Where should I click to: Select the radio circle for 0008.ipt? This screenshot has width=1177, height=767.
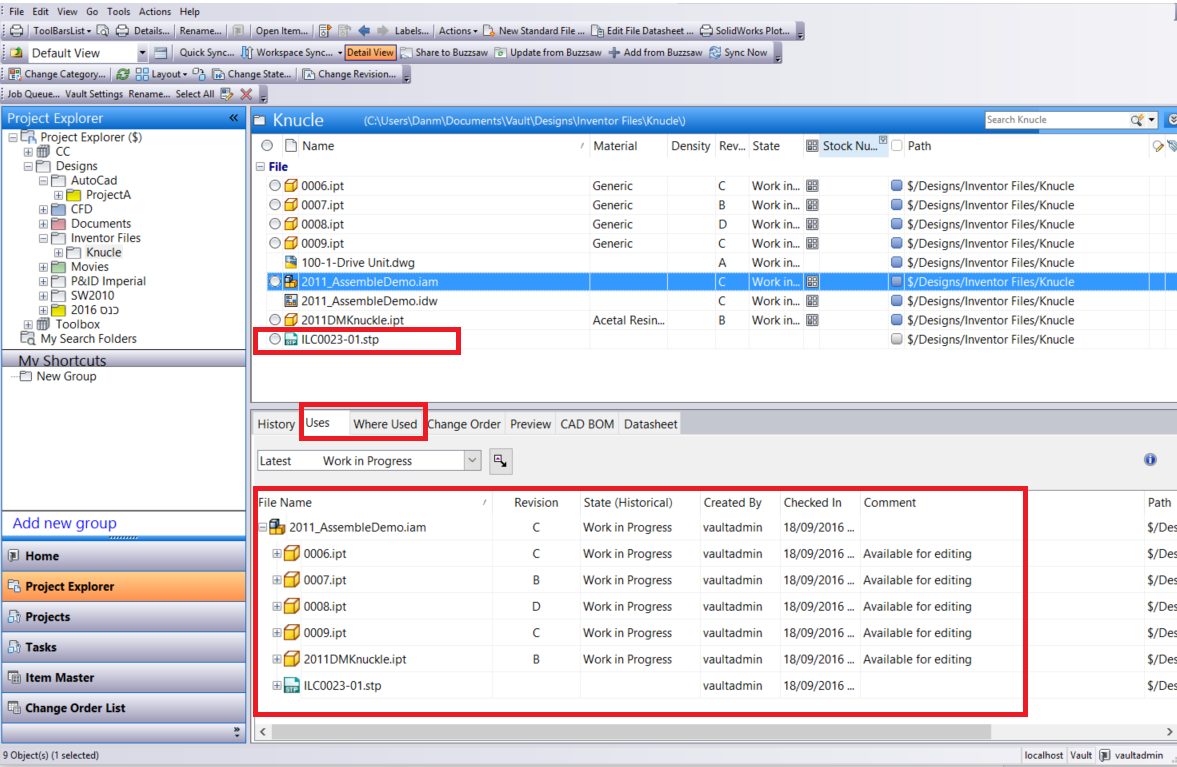tap(275, 224)
